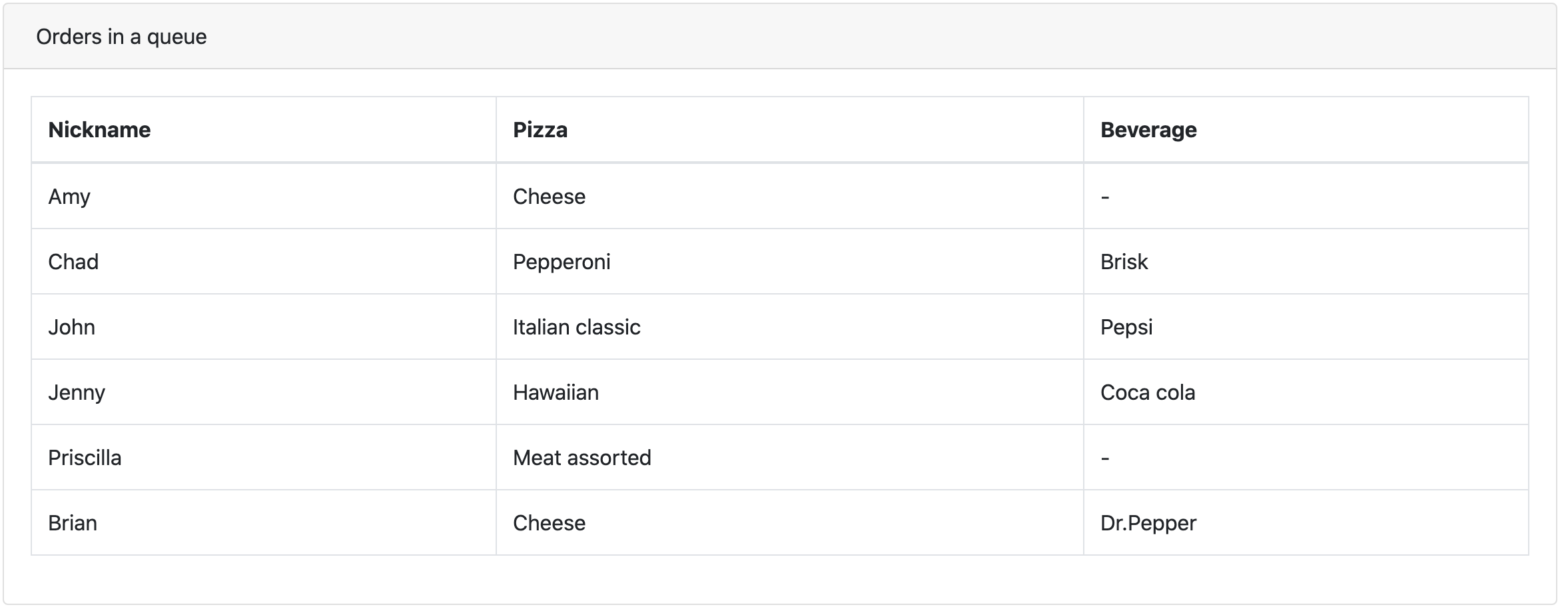Select the Coca cola beverage cell
This screenshot has width=1568, height=609.
click(x=1147, y=392)
